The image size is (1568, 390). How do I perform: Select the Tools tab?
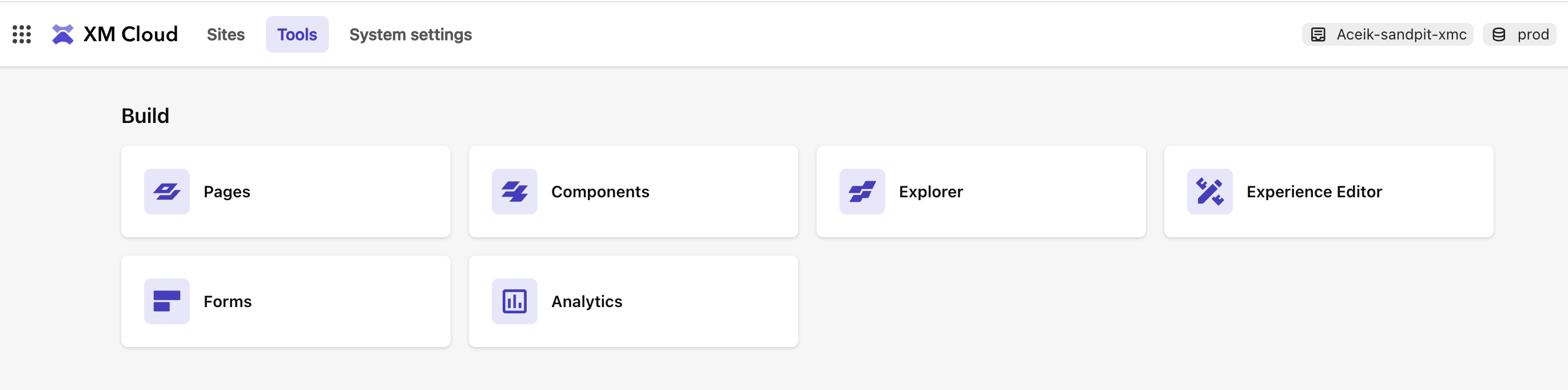pyautogui.click(x=297, y=34)
